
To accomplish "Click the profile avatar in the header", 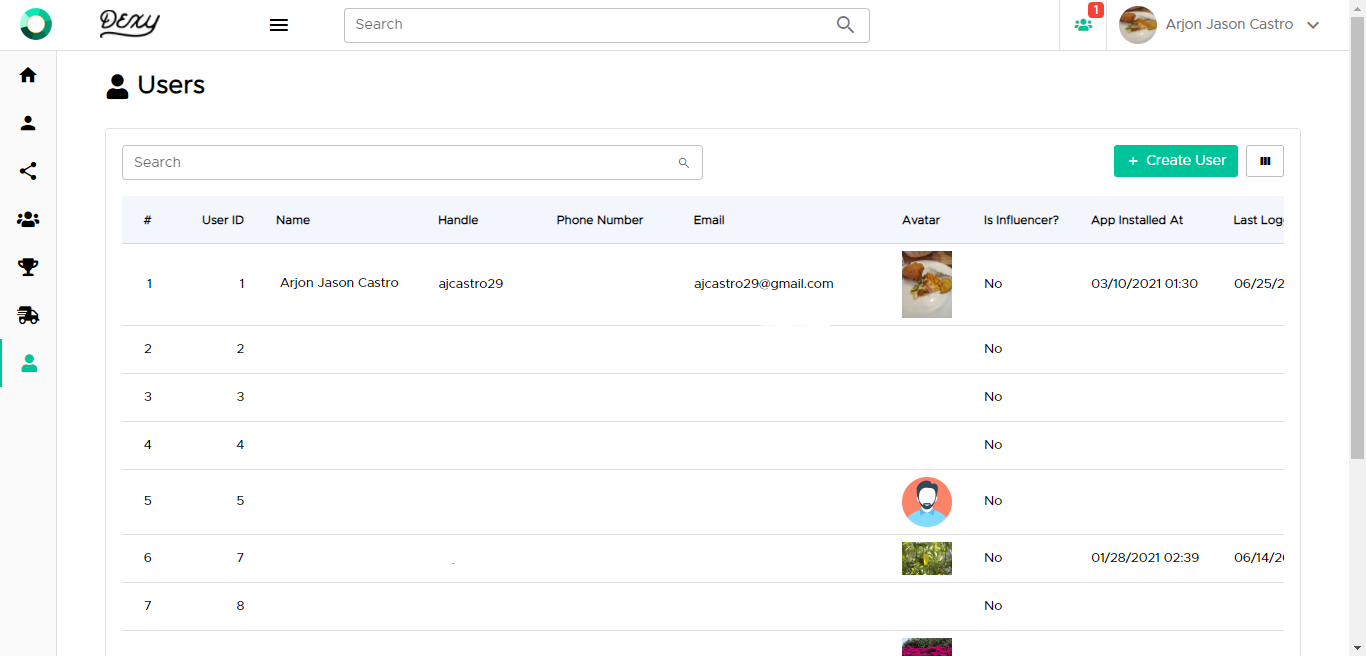I will (x=1138, y=25).
